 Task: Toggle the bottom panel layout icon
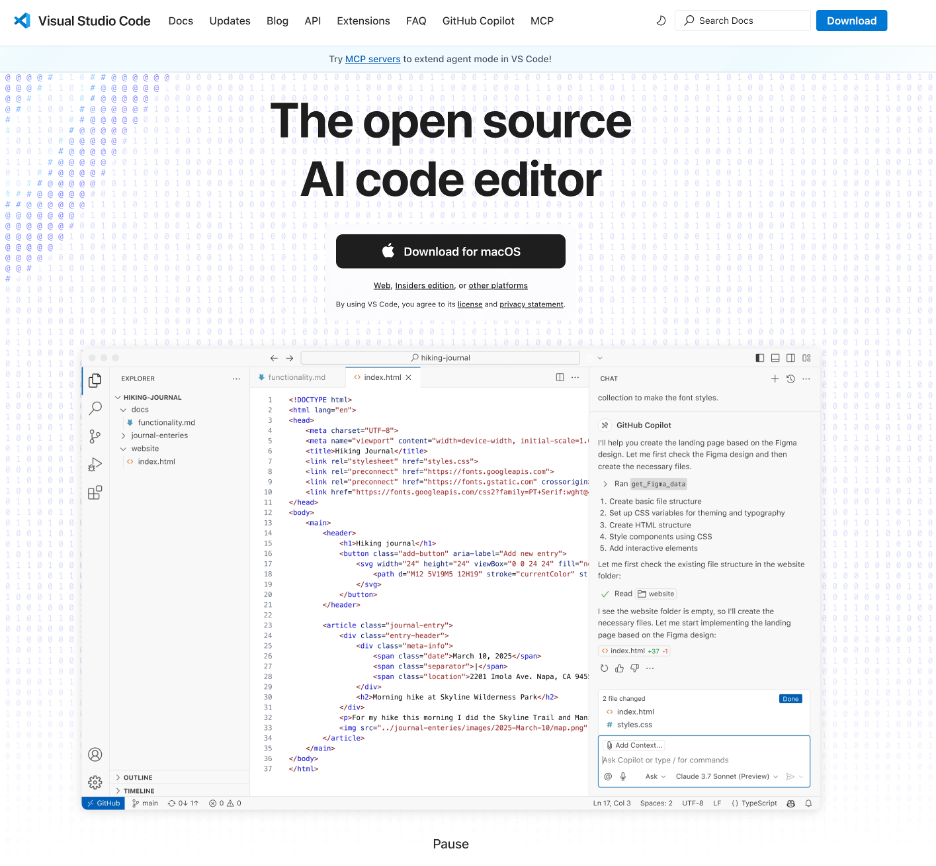click(775, 358)
